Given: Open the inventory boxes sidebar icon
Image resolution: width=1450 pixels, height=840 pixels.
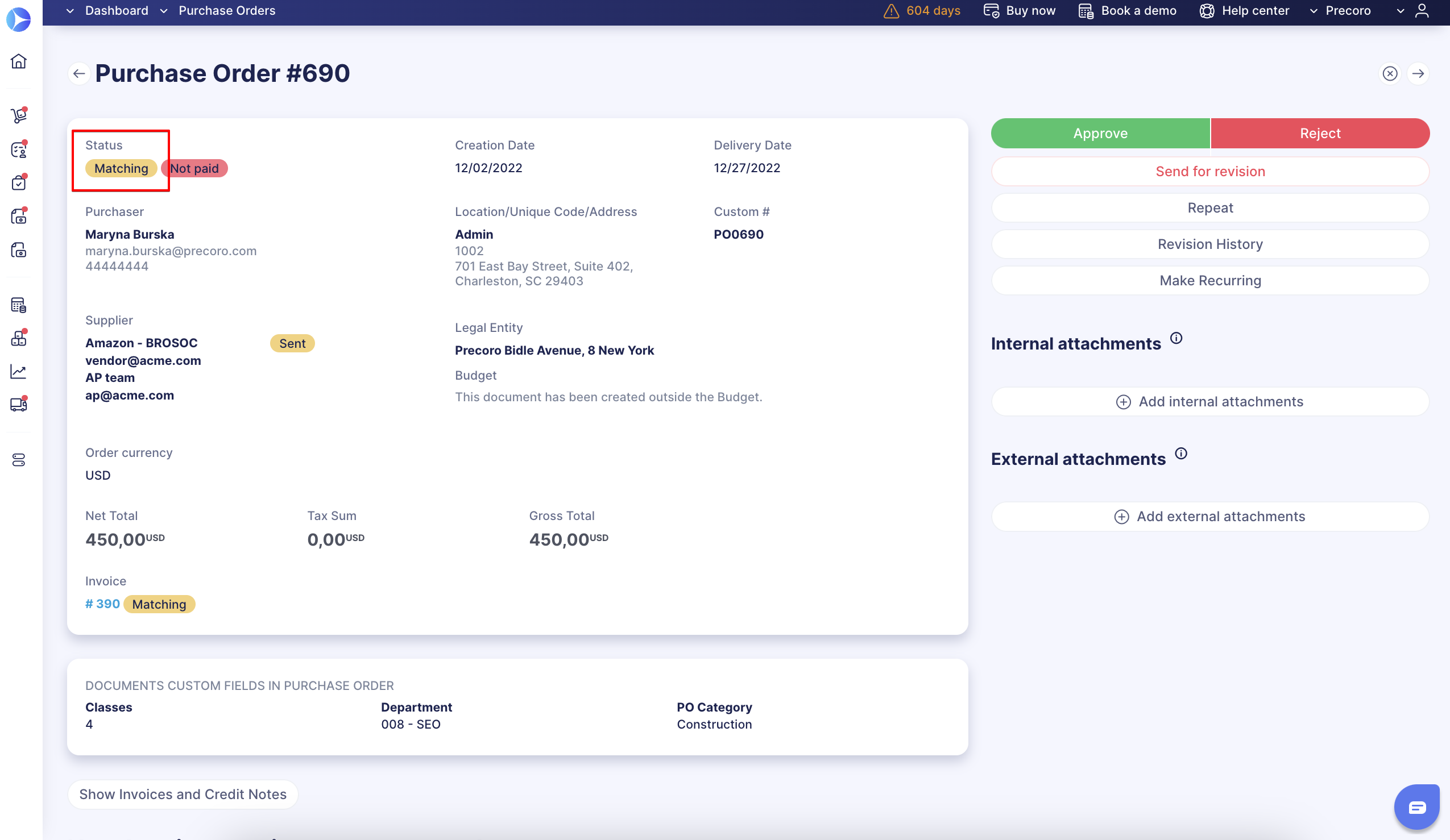Looking at the screenshot, I should pyautogui.click(x=18, y=339).
